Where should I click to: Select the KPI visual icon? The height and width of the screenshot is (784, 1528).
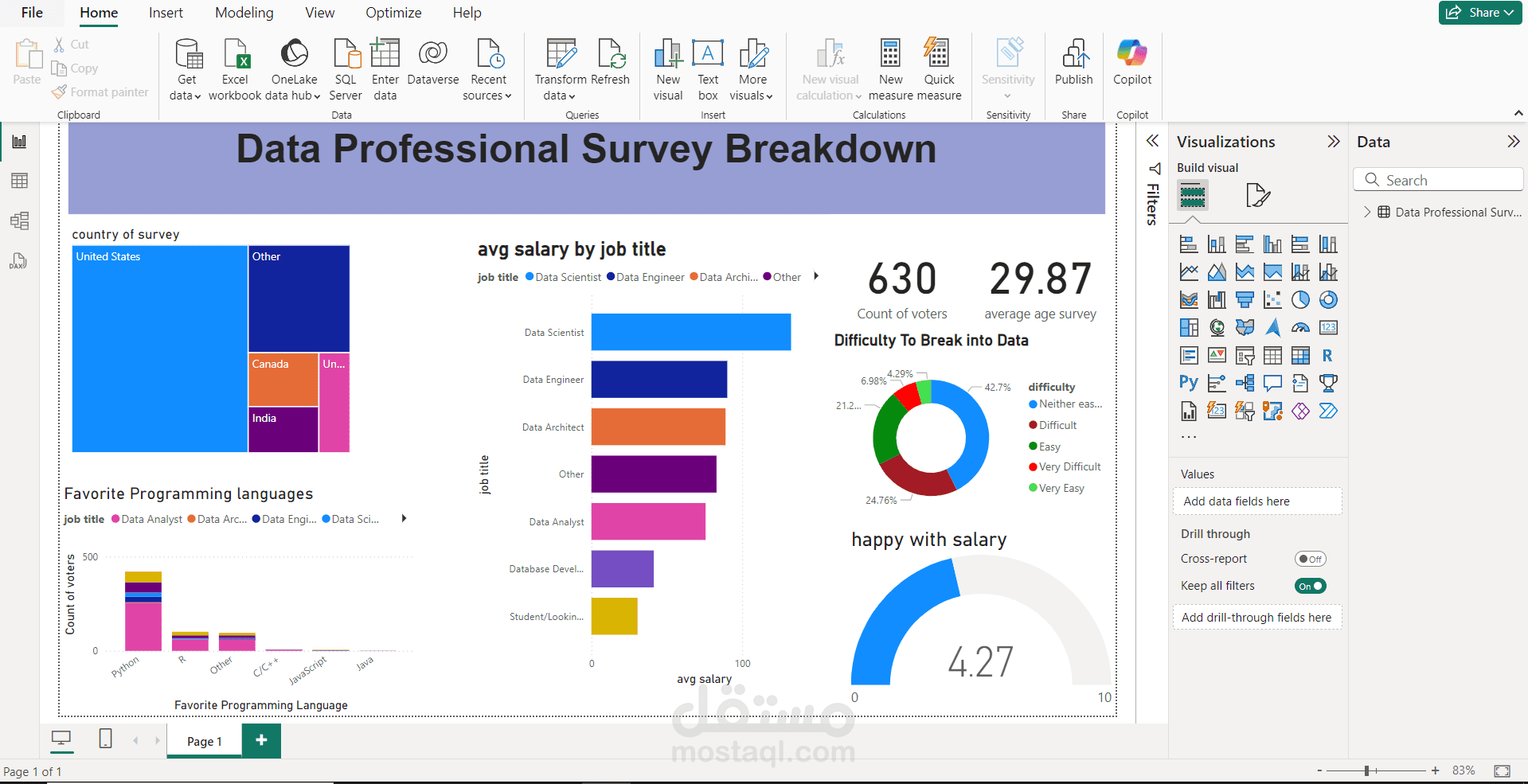[x=1217, y=356]
